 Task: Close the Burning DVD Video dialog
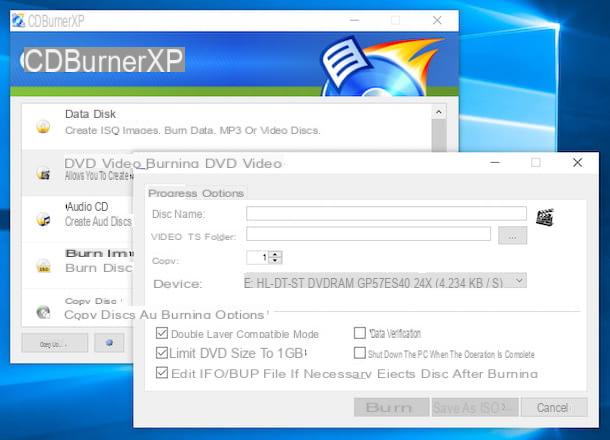click(x=577, y=162)
